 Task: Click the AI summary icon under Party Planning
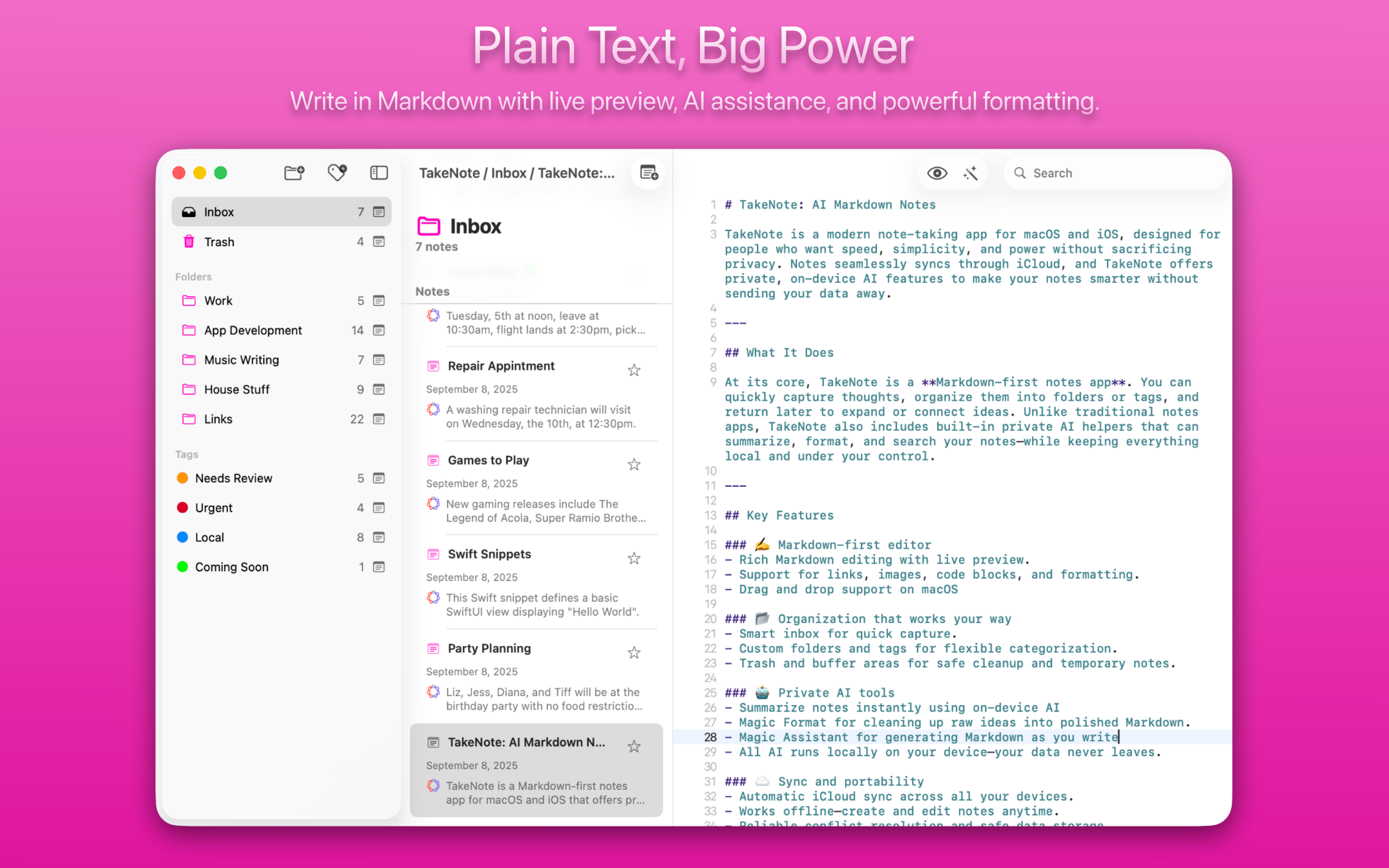(x=434, y=692)
